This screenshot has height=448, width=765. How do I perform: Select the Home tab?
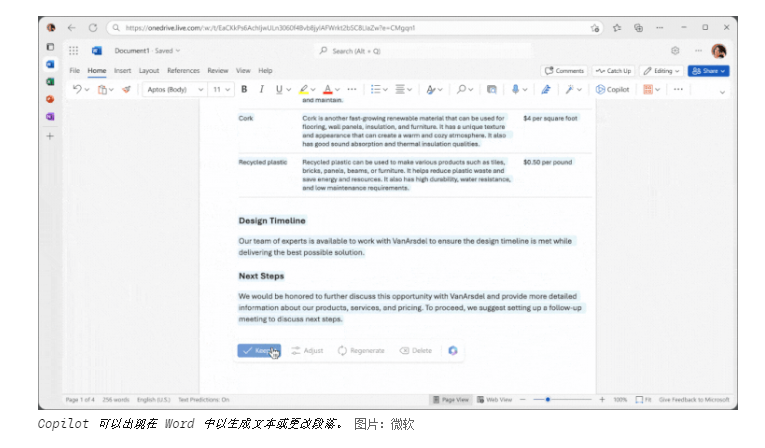pos(97,70)
